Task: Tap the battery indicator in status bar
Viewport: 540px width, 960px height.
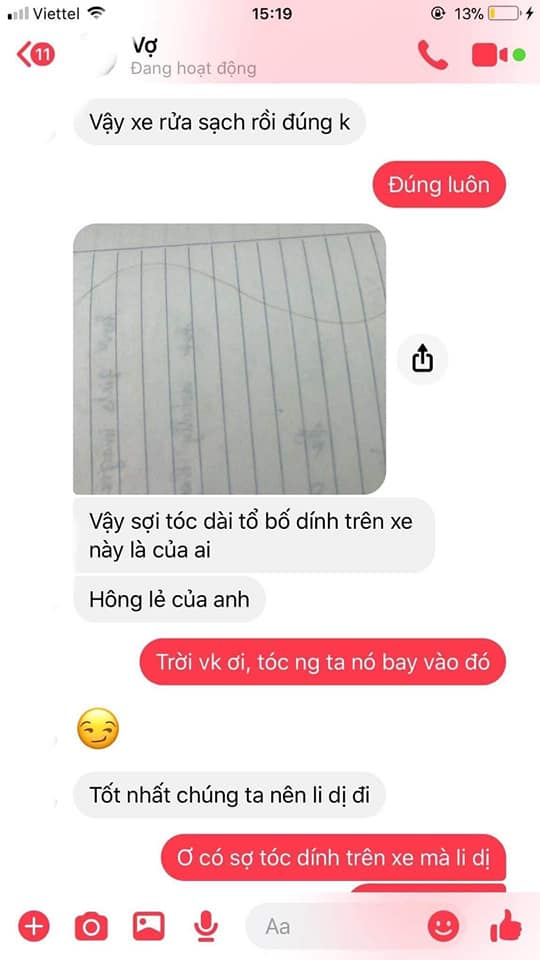Action: (504, 13)
